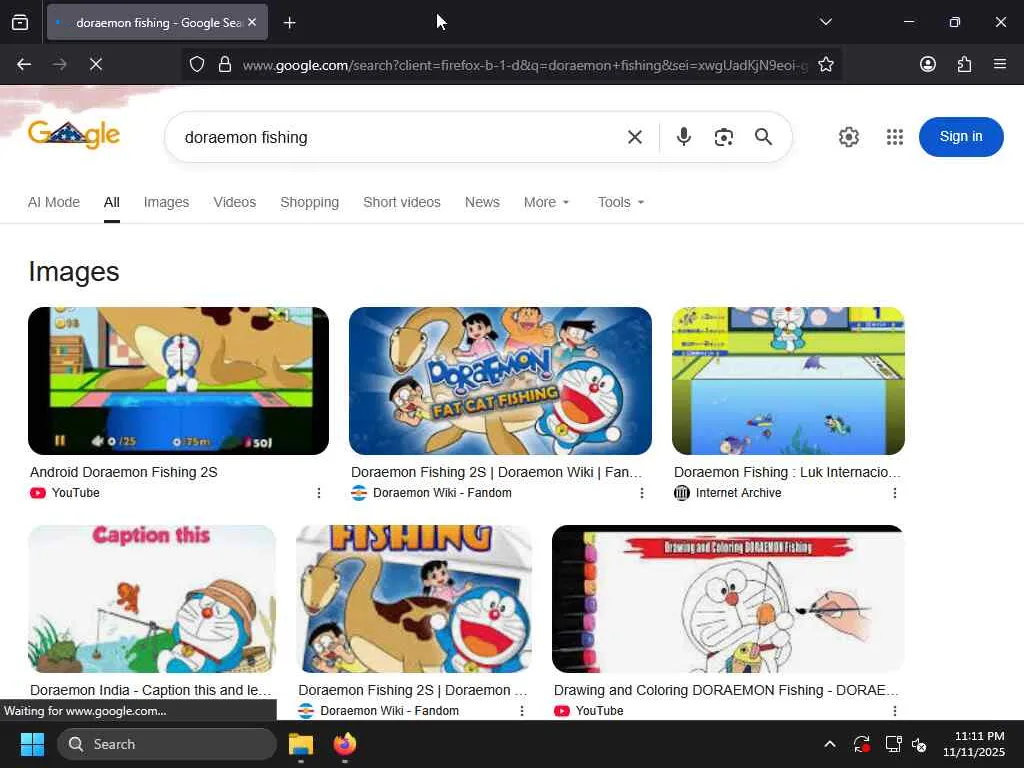Viewport: 1024px width, 768px height.
Task: Open the extensions puzzle icon
Action: (964, 64)
